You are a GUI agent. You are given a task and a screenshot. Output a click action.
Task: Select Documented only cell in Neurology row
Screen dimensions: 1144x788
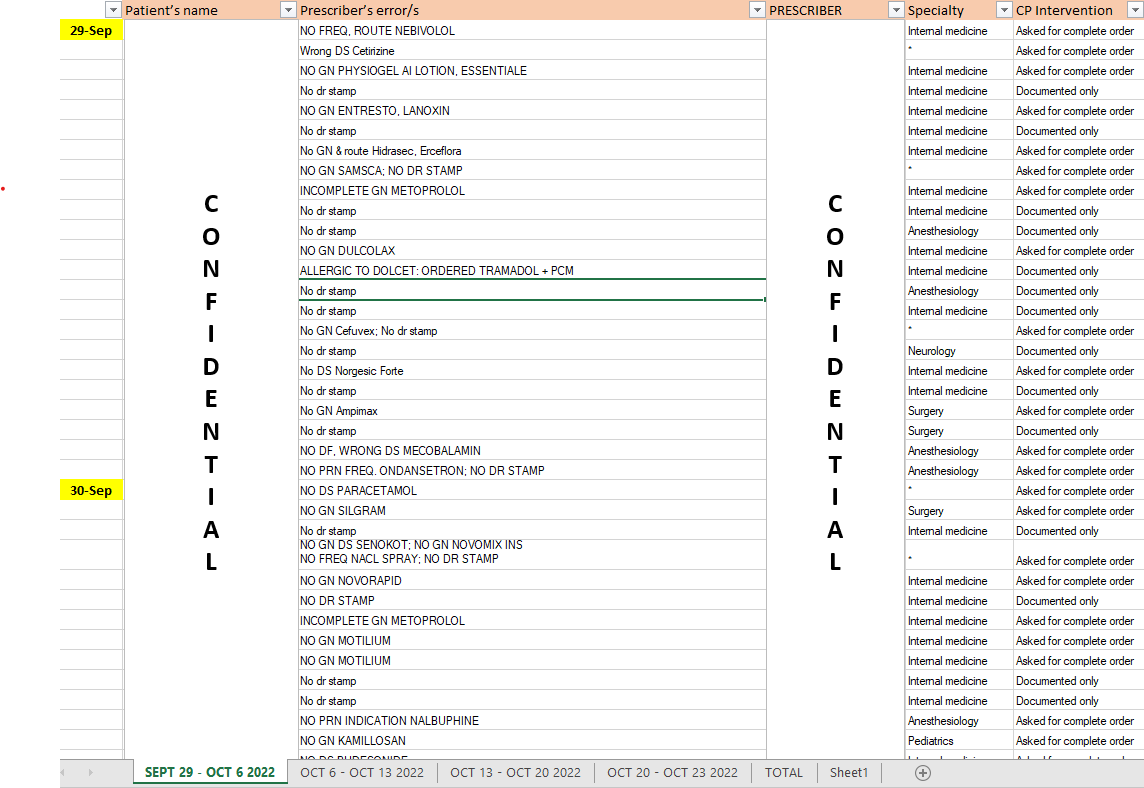pos(1078,351)
